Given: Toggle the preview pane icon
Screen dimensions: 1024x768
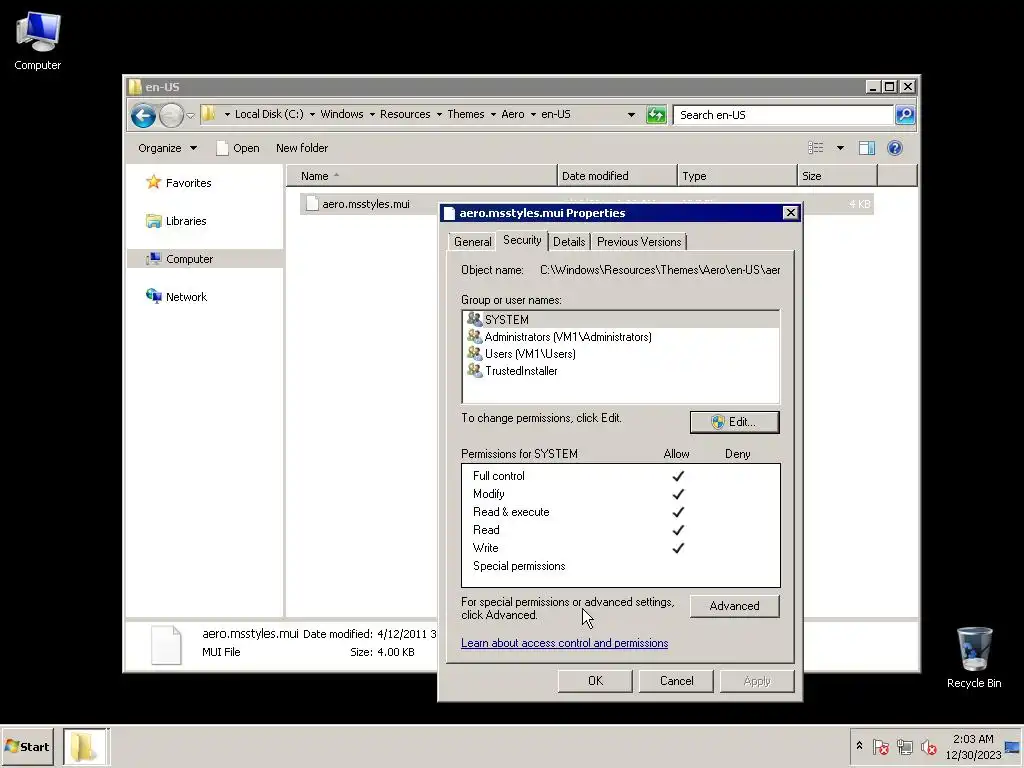Looking at the screenshot, I should click(867, 148).
